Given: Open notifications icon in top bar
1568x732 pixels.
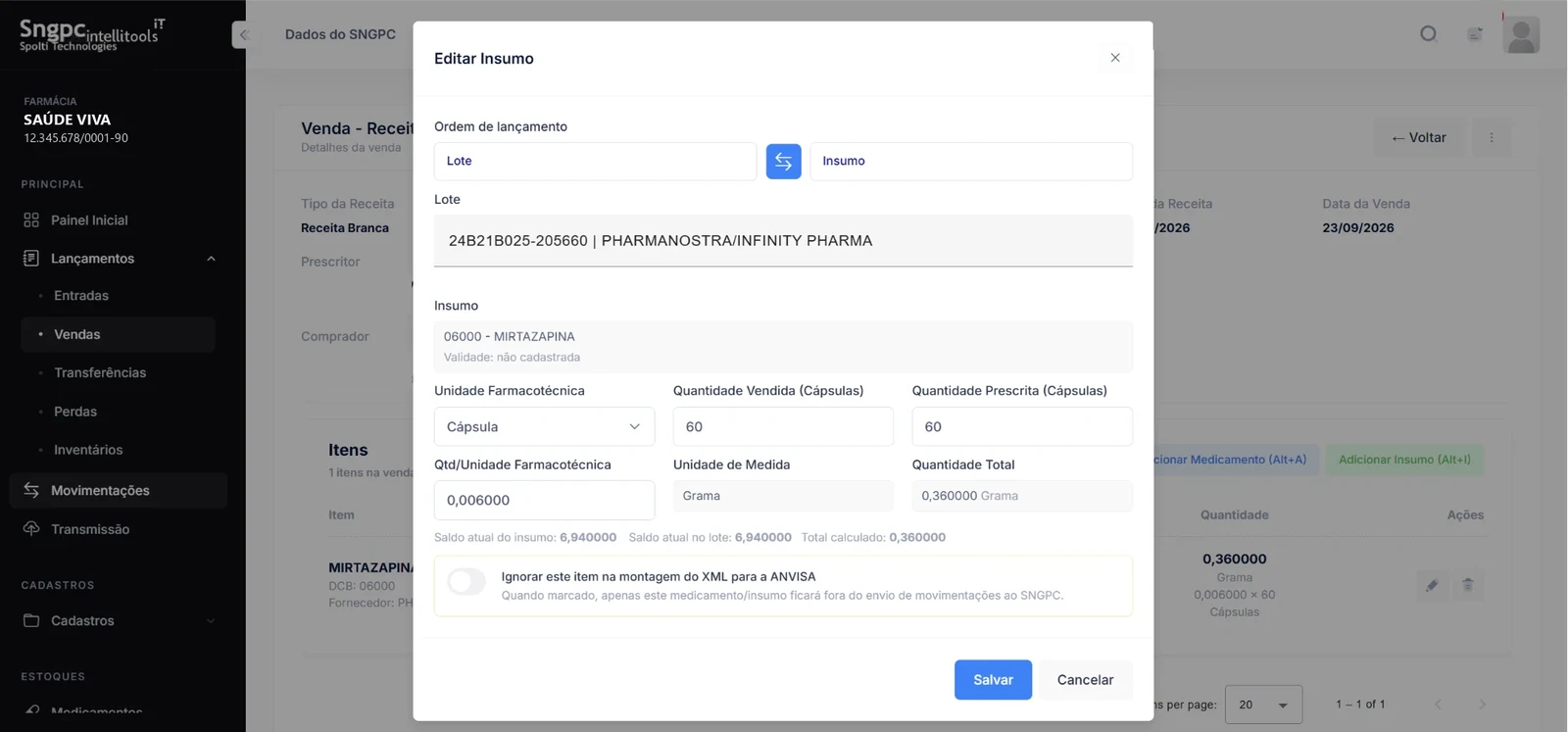Looking at the screenshot, I should click(x=1475, y=34).
